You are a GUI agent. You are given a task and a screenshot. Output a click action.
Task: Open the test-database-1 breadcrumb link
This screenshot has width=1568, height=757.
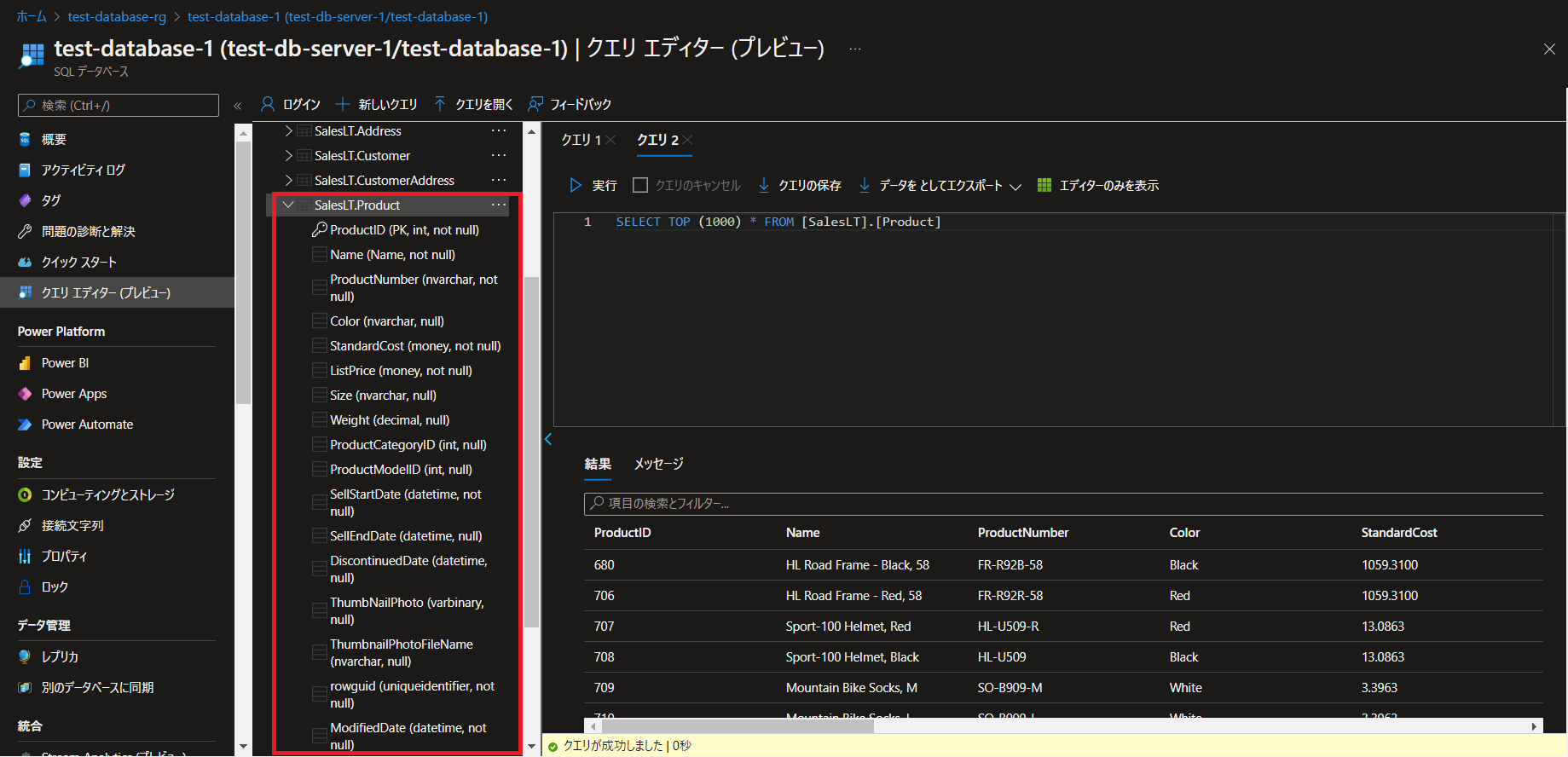[338, 17]
